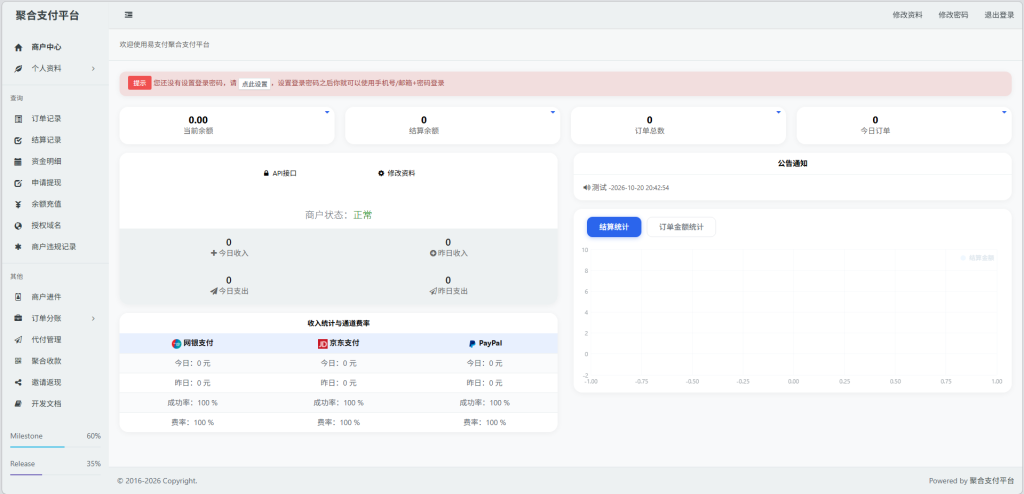This screenshot has height=494, width=1024.
Task: Click the 聚合支付平台 sidebar title
Action: click(x=48, y=16)
